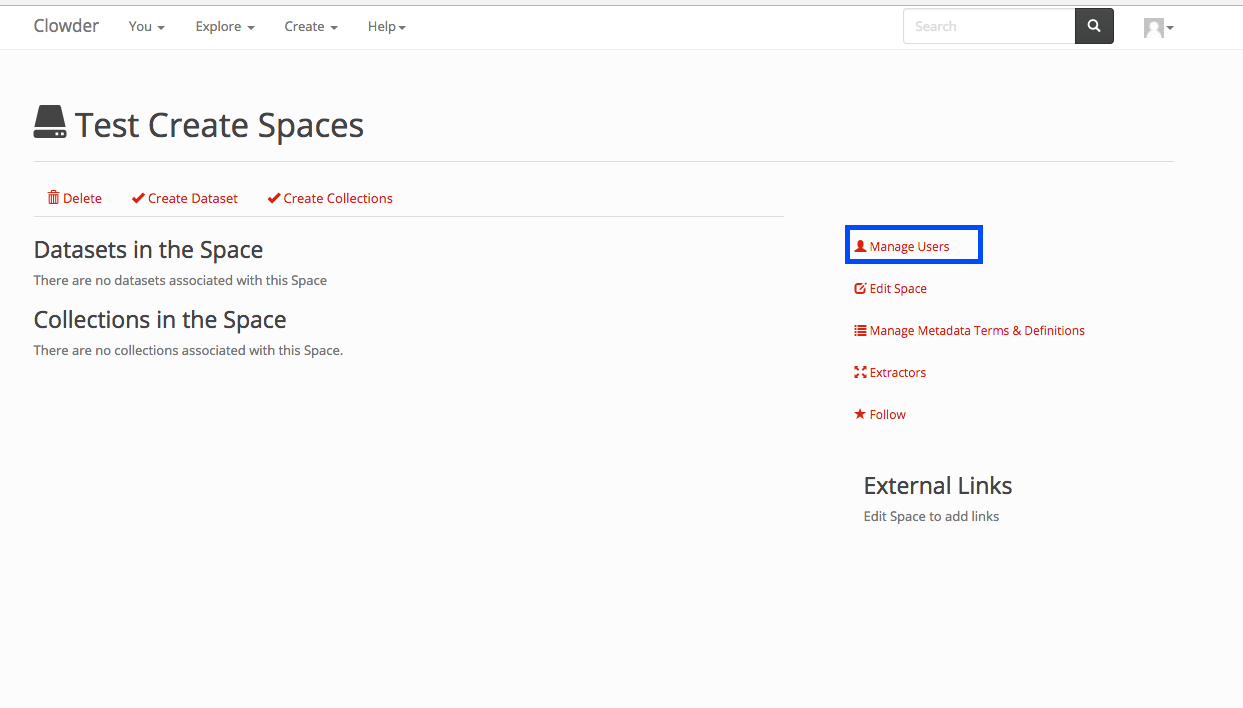Click the hard drive icon beside the title
The width and height of the screenshot is (1243, 708).
(x=50, y=124)
